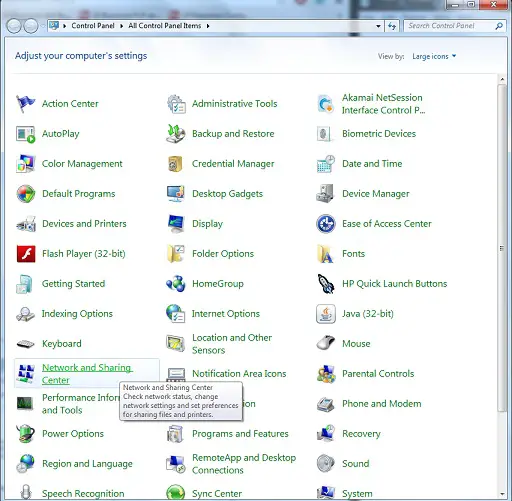Click the Search Control Panel field
The image size is (512, 501).
pos(449,26)
